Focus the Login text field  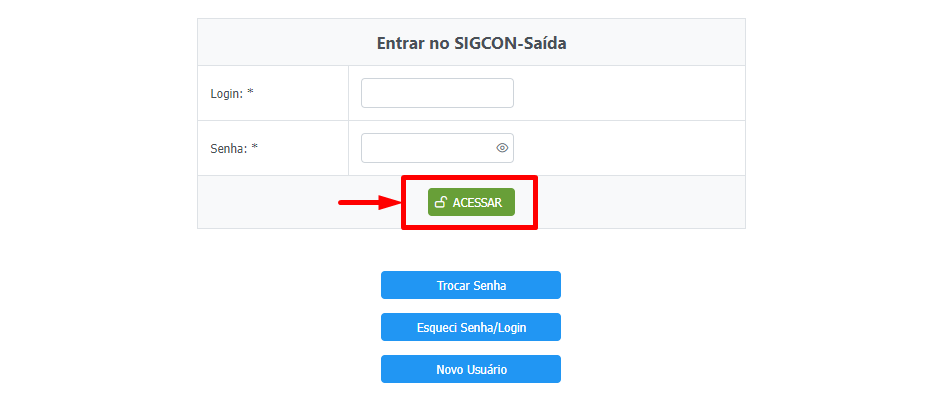pyautogui.click(x=437, y=93)
